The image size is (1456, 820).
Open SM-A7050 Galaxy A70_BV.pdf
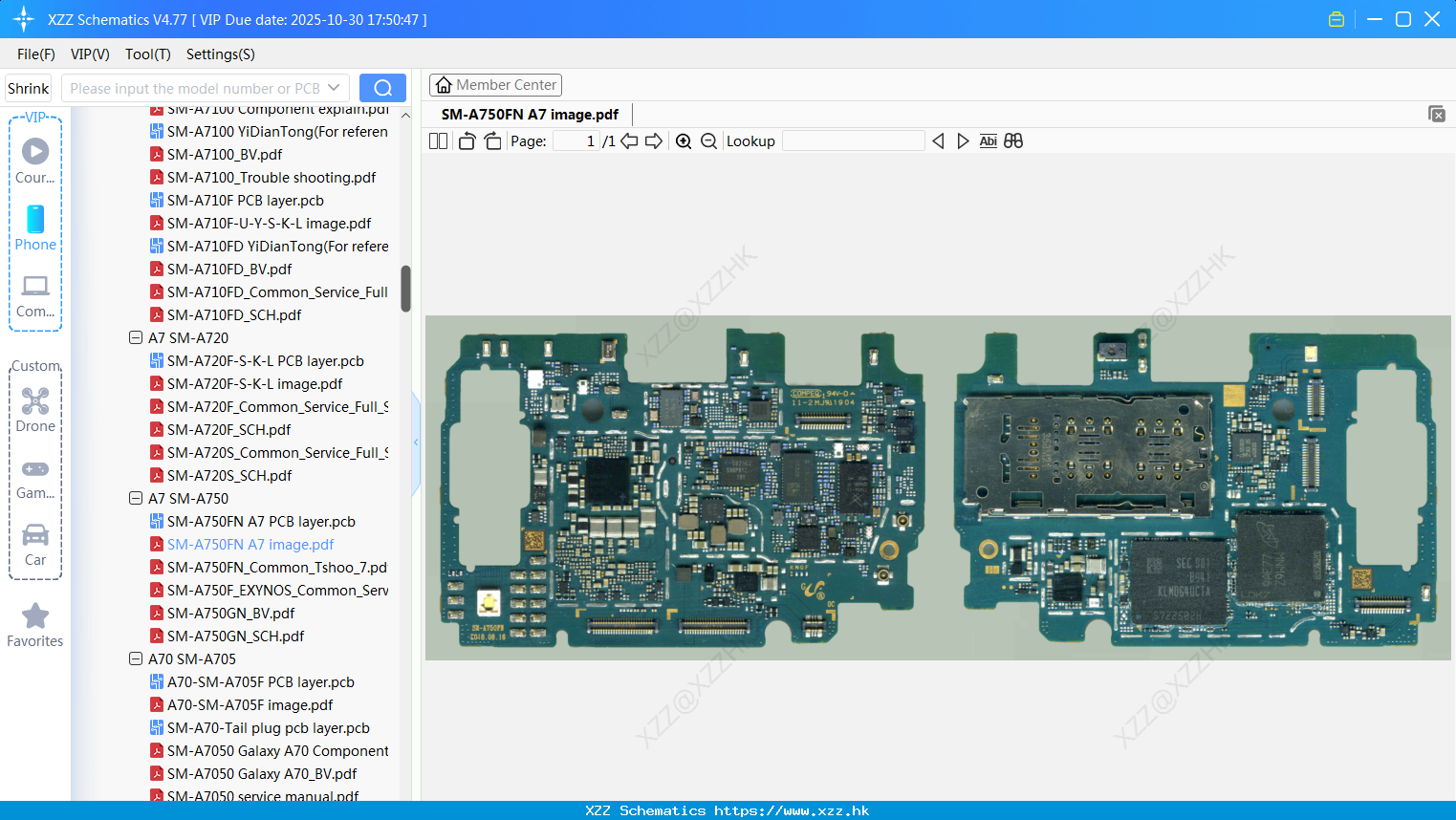[262, 773]
